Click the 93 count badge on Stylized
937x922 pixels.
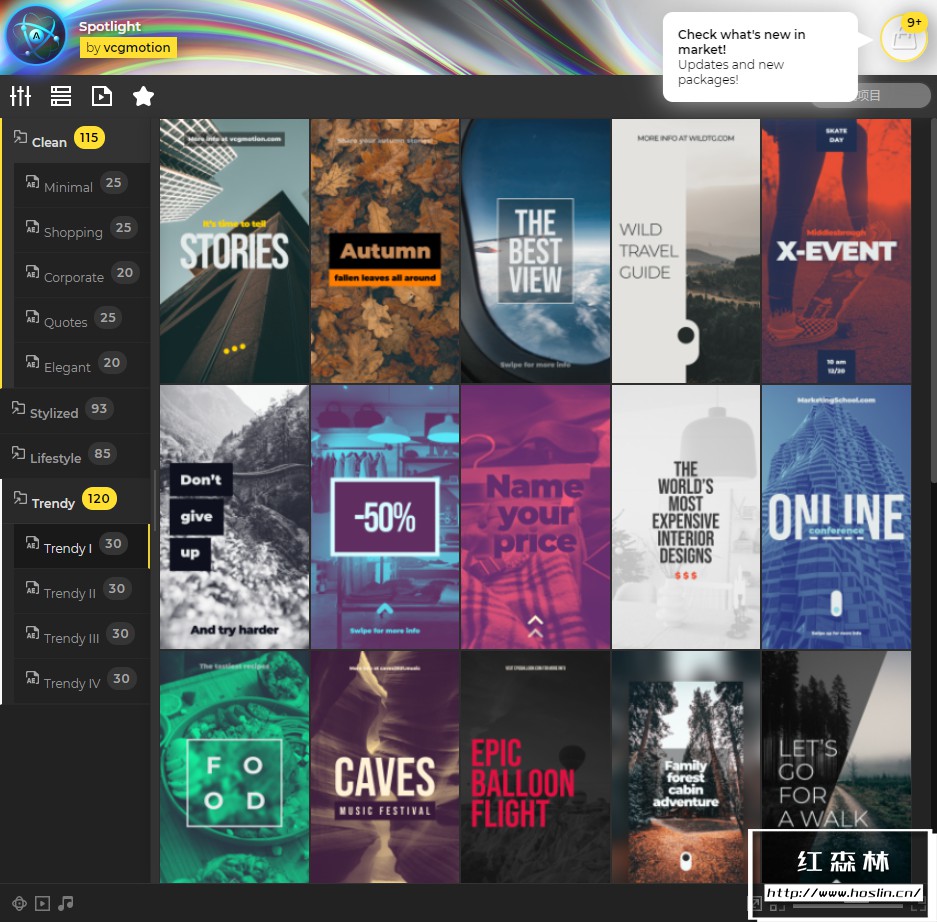pyautogui.click(x=99, y=408)
